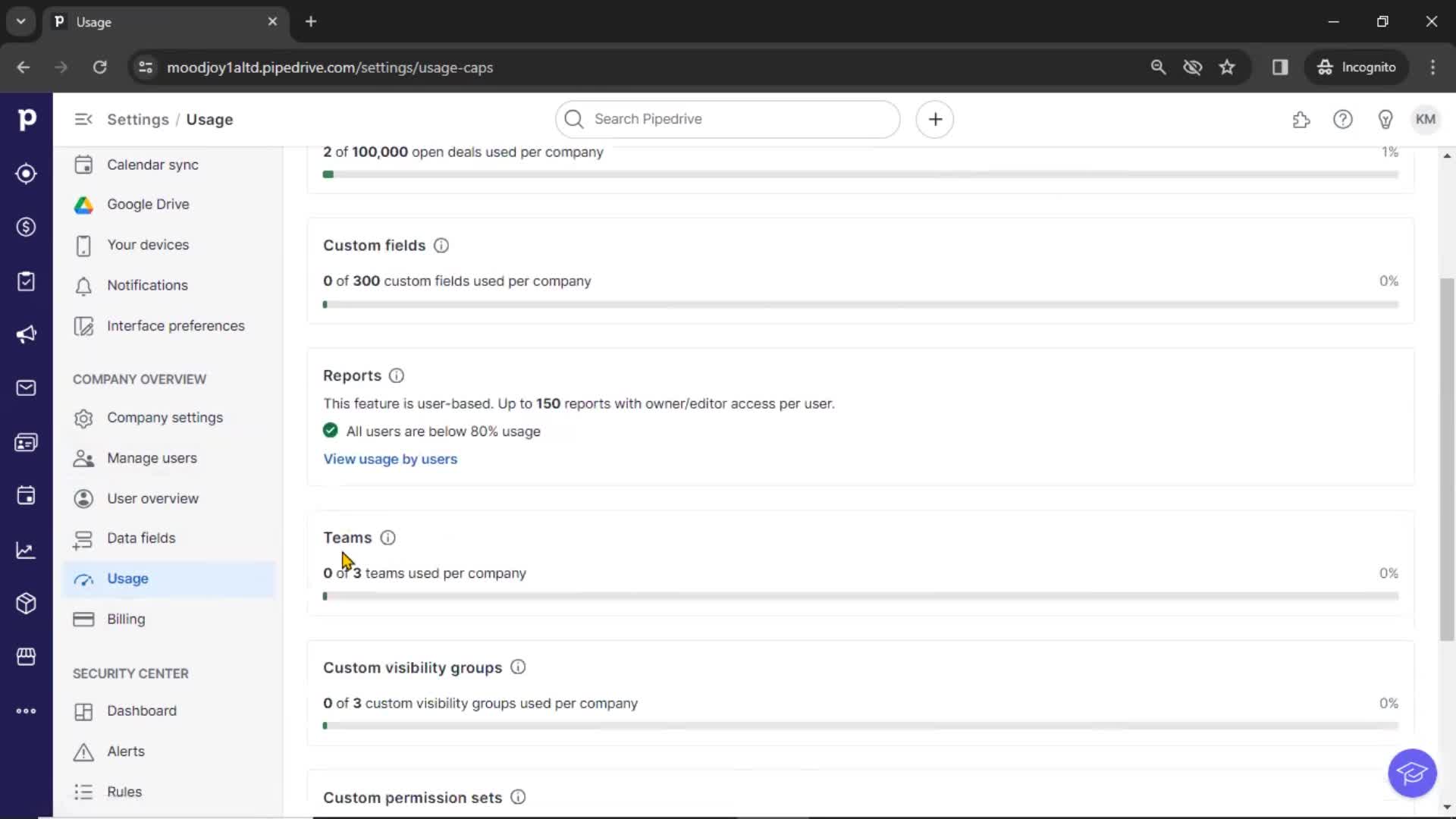Toggle the Teams info tooltip icon
Image resolution: width=1456 pixels, height=819 pixels.
point(388,537)
